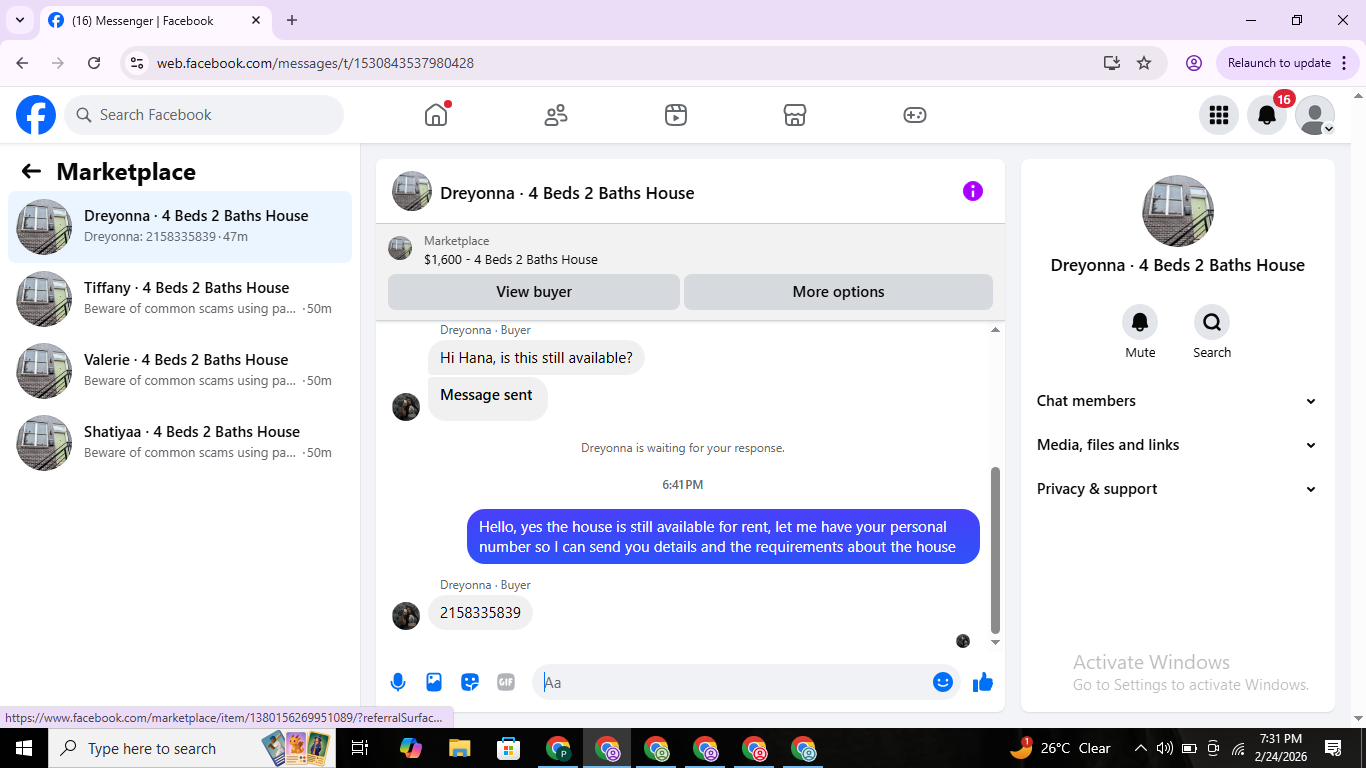Open the Chrome tab search dropdown
The image size is (1366, 768).
coord(20,20)
